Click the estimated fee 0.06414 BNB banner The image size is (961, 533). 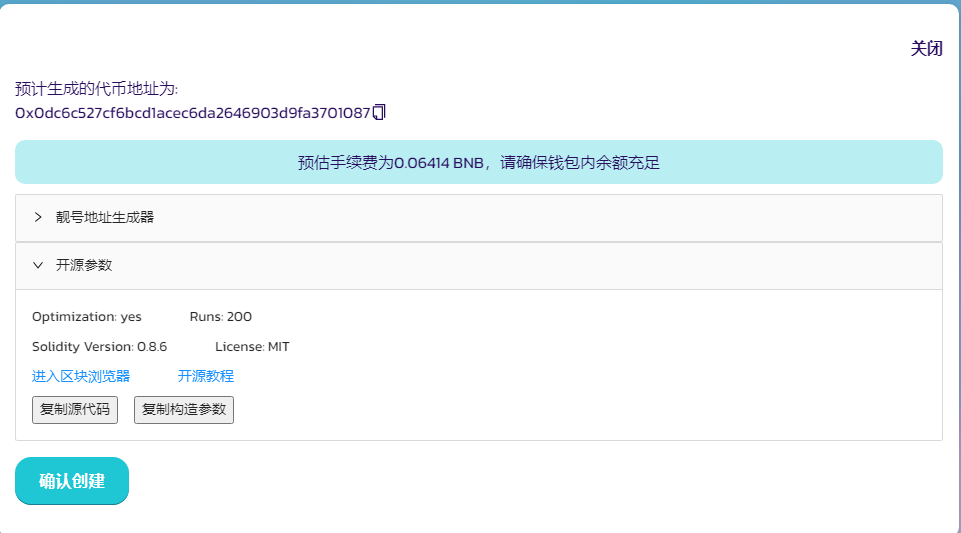point(479,162)
